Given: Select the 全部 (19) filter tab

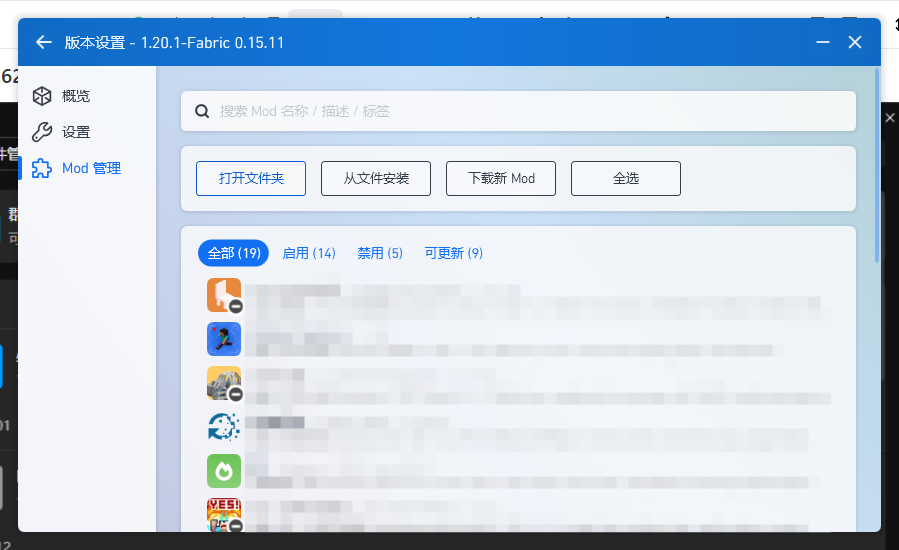Looking at the screenshot, I should point(233,253).
